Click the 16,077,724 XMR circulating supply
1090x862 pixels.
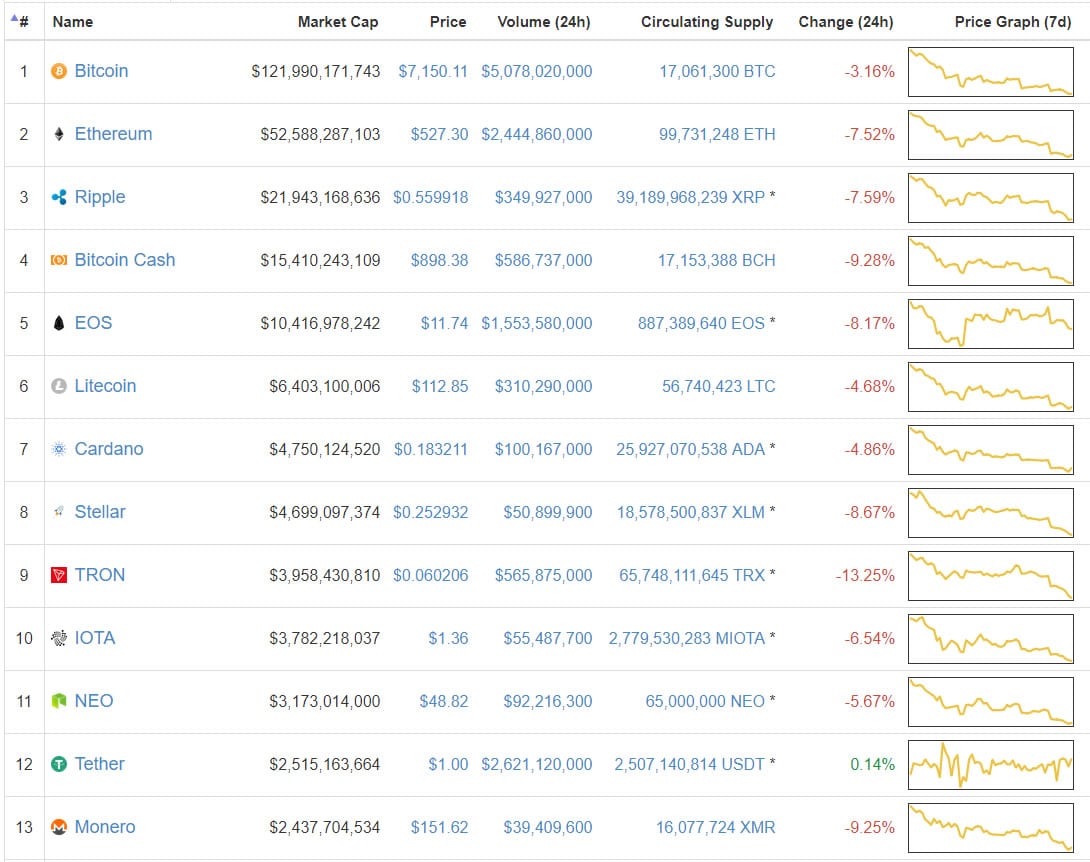716,827
